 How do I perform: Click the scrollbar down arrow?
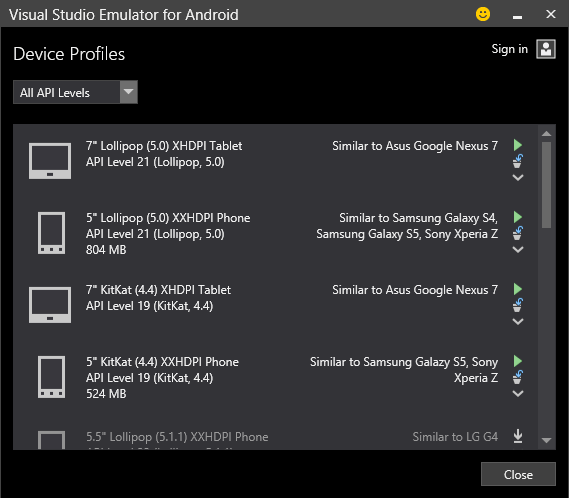(546, 440)
